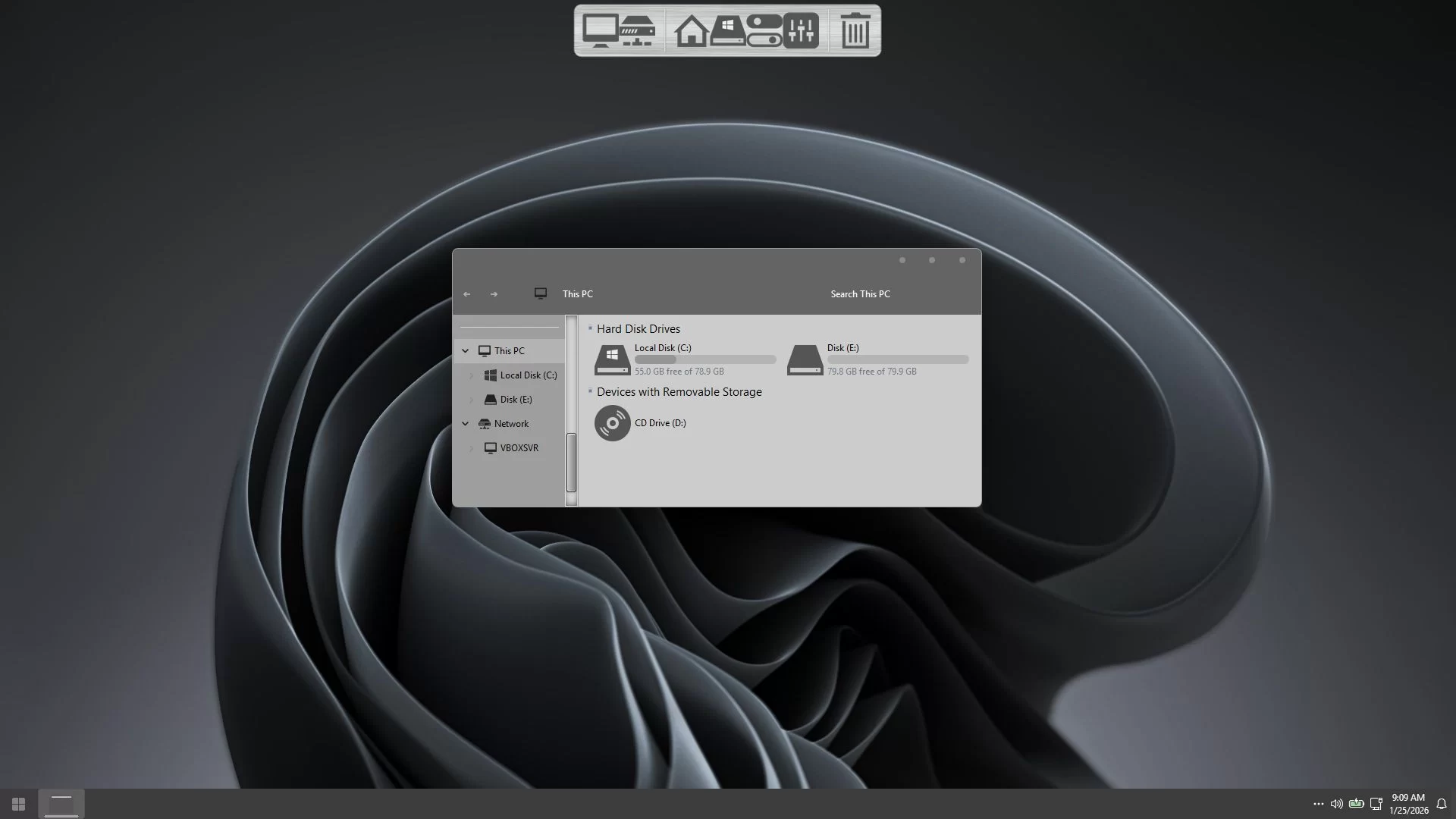Open the Windows Start button
1456x819 pixels.
(18, 804)
